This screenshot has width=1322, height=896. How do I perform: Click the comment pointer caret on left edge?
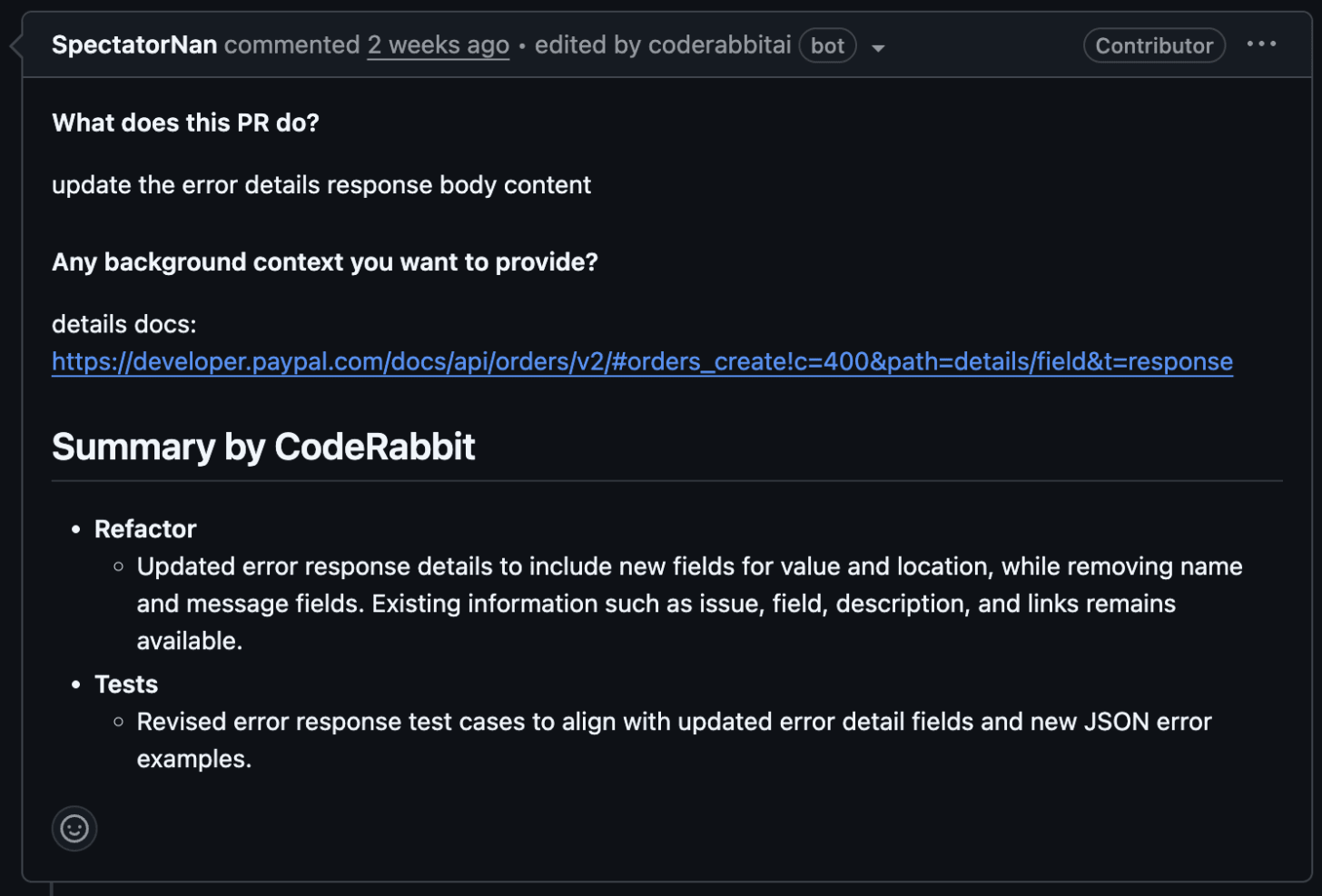pos(15,45)
